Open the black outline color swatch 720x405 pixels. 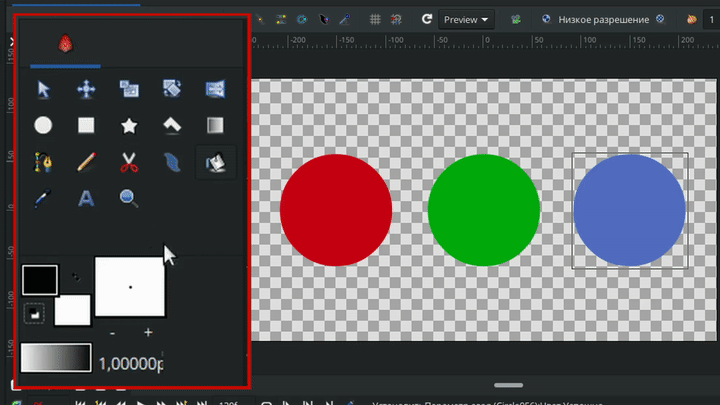[x=40, y=280]
